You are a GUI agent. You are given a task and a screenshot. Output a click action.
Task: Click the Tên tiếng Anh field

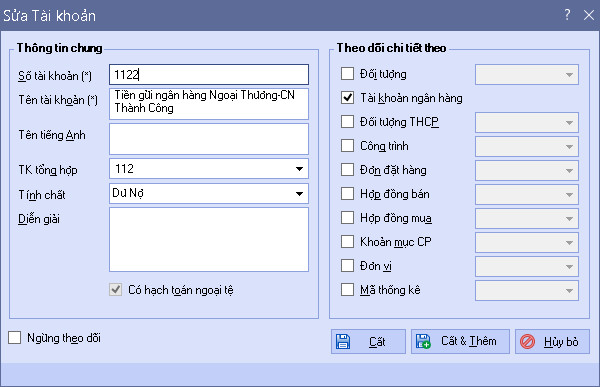pyautogui.click(x=209, y=139)
